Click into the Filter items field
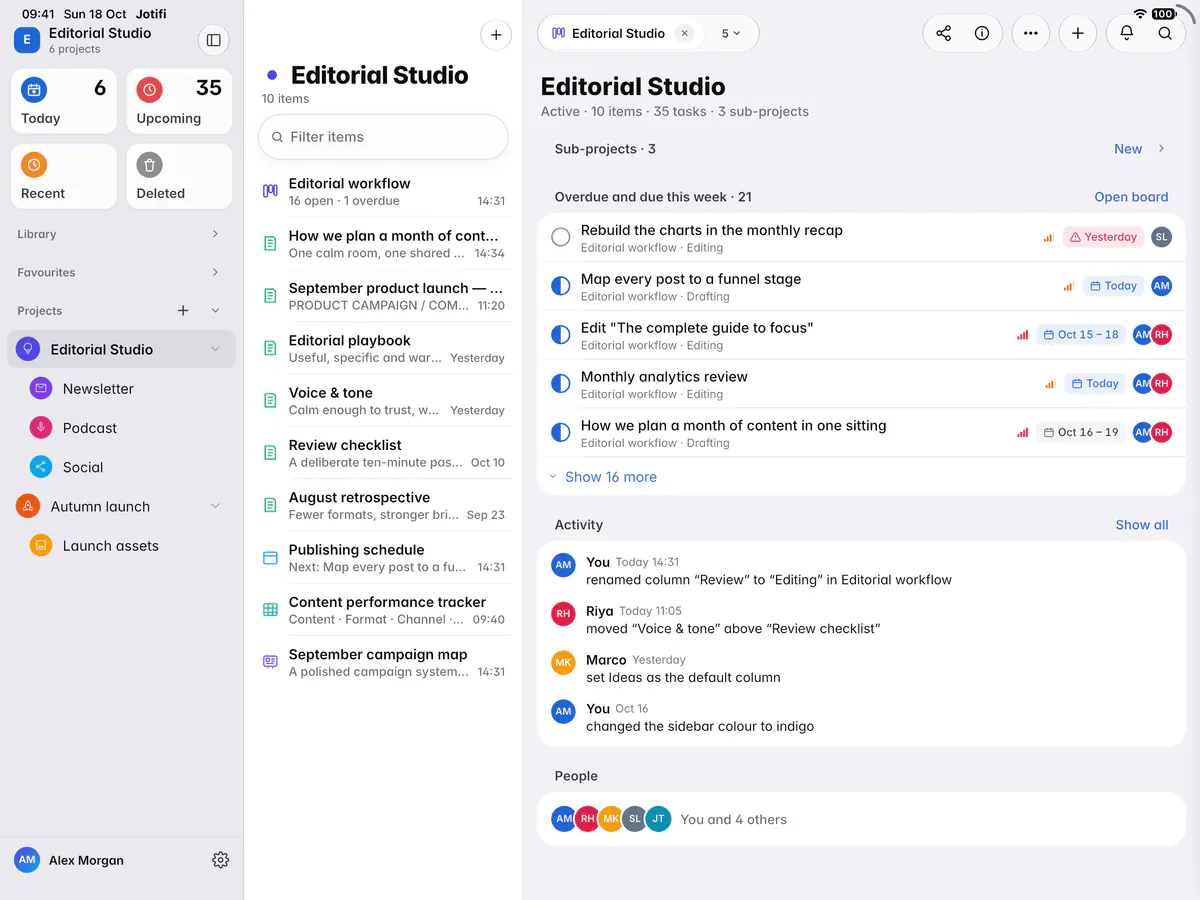The height and width of the screenshot is (900, 1200). click(x=383, y=137)
